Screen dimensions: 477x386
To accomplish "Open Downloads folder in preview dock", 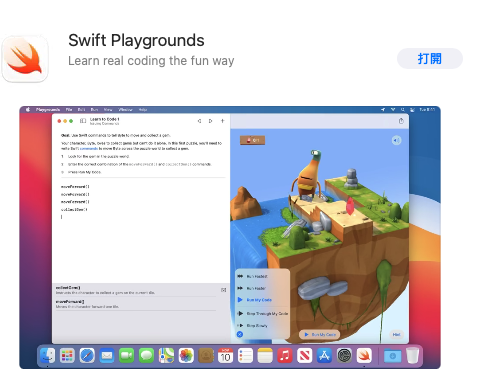I will 392,356.
